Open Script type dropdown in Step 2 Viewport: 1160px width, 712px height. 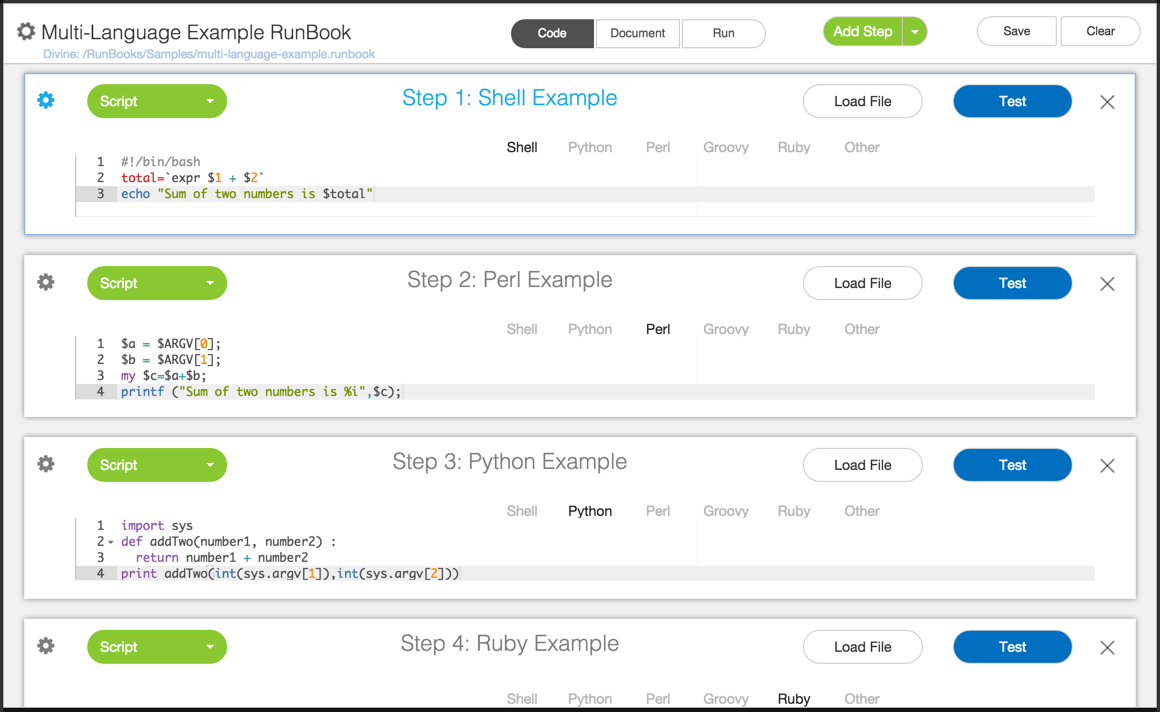point(157,283)
